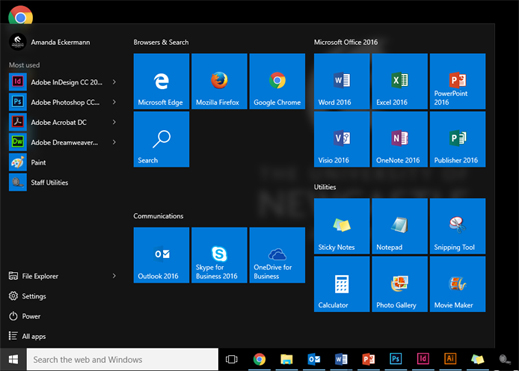
Task: Launch Mozilla Firefox tile
Action: pyautogui.click(x=219, y=81)
